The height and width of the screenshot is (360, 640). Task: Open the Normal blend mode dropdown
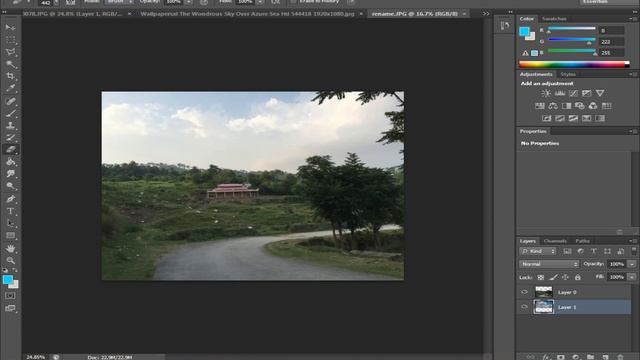point(549,264)
